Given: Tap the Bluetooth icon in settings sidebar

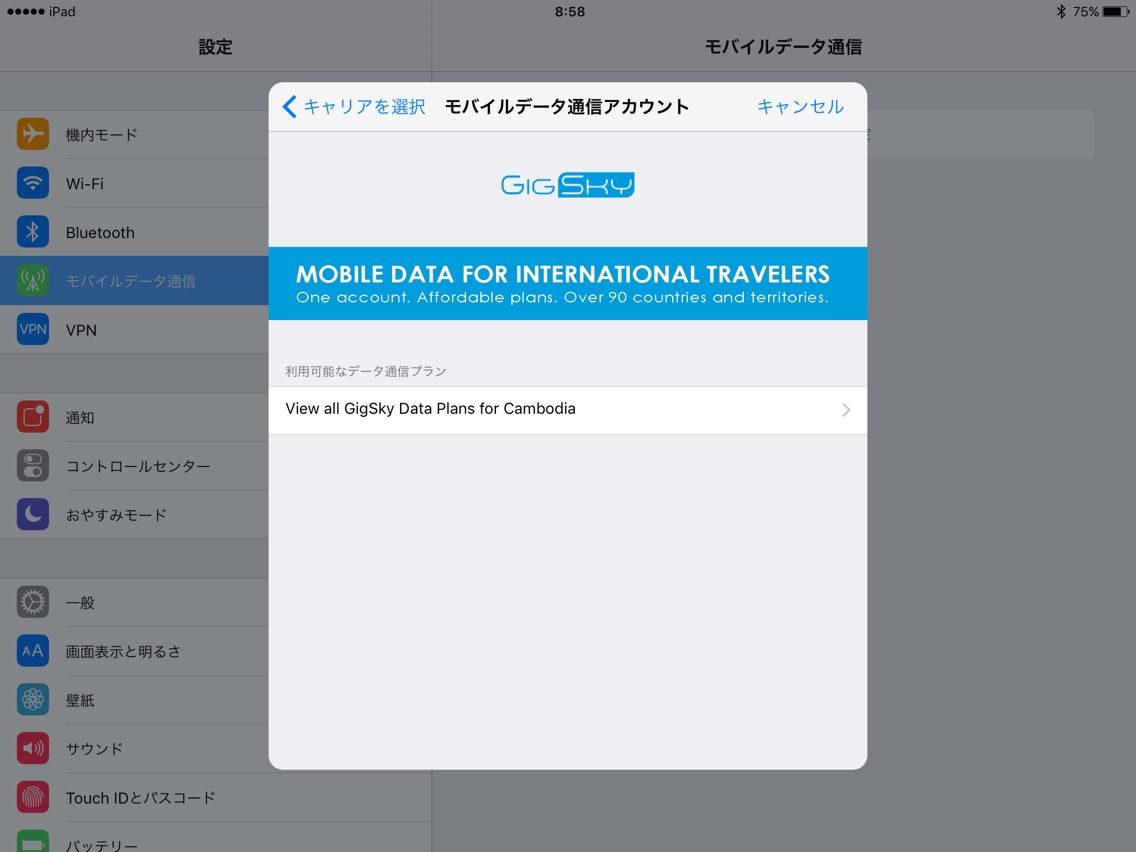Looking at the screenshot, I should 33,232.
